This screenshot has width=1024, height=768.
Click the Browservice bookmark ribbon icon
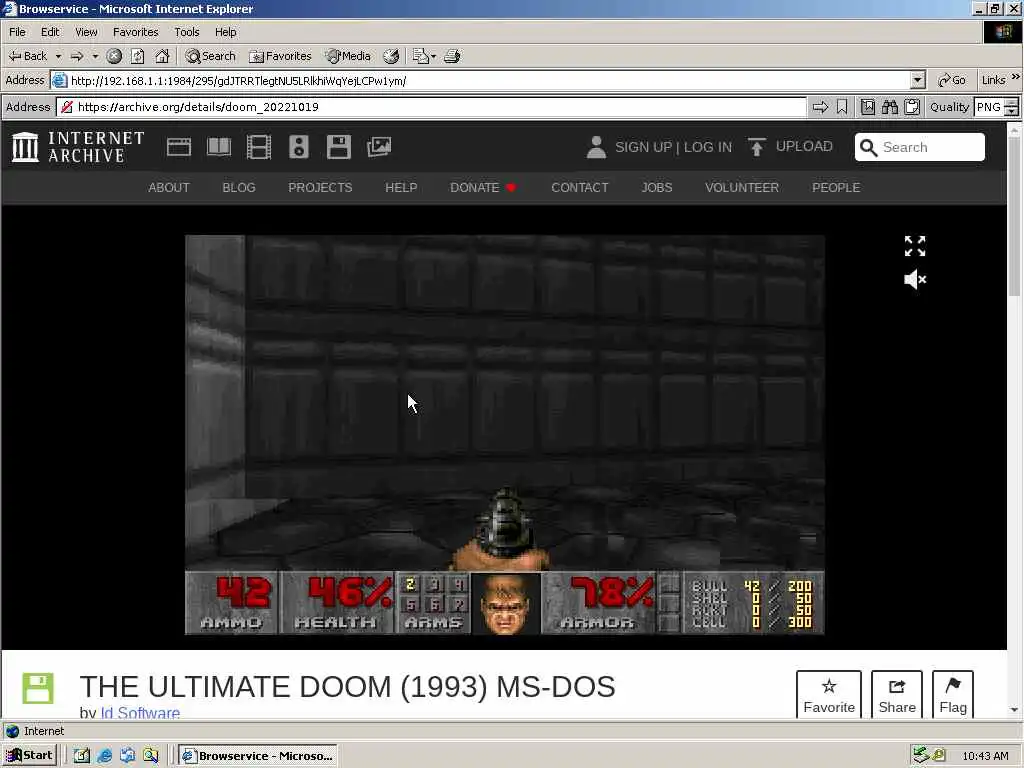tap(842, 107)
